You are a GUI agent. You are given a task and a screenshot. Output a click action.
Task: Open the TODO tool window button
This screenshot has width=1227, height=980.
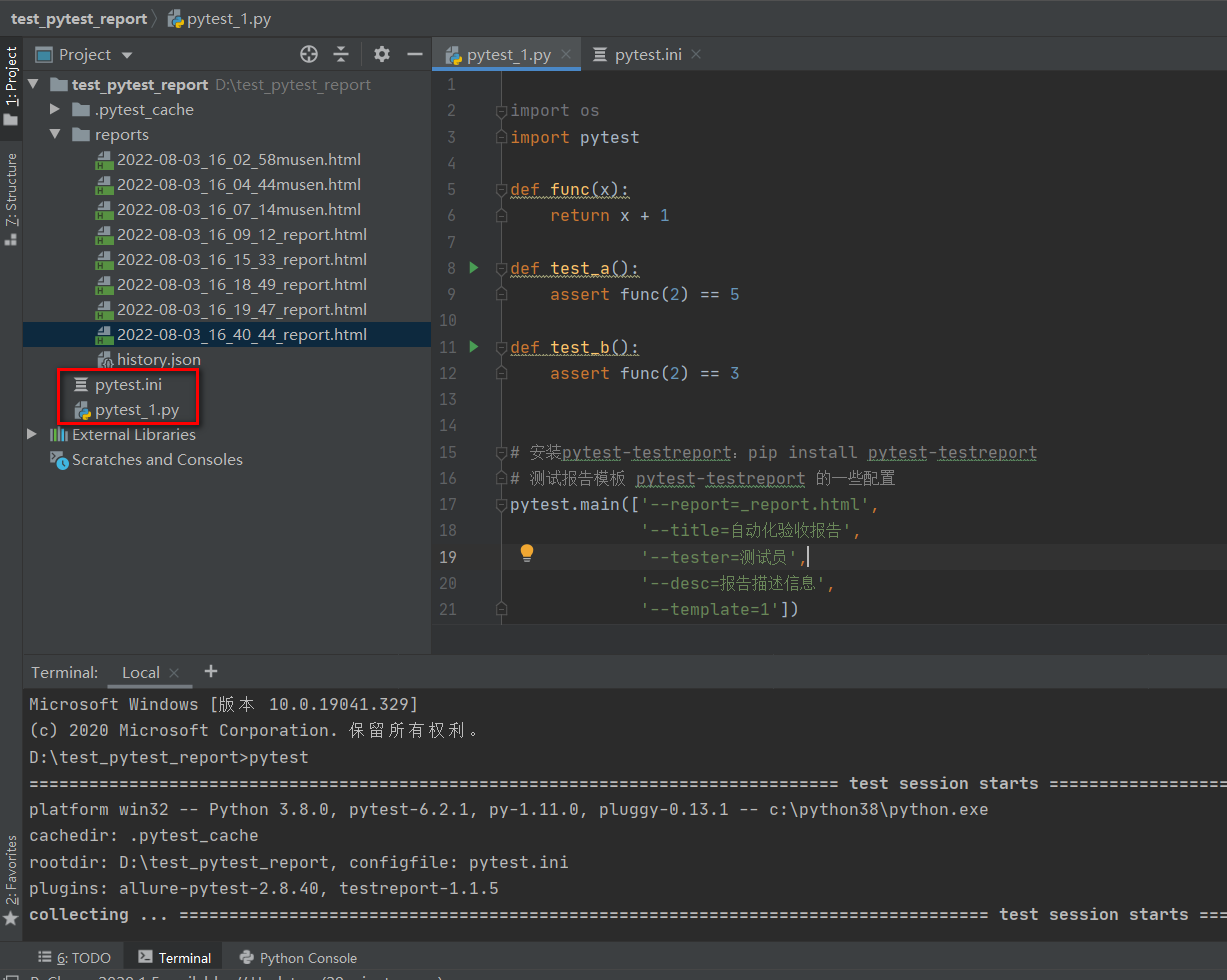click(74, 958)
